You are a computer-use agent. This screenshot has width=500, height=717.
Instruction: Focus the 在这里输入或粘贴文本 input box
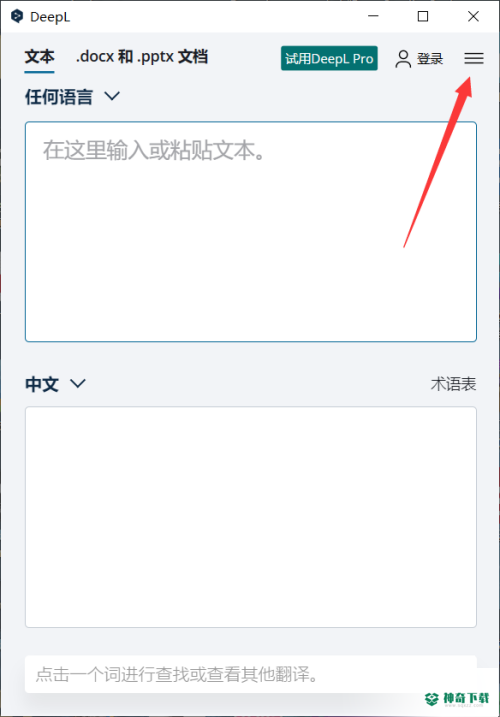click(251, 232)
